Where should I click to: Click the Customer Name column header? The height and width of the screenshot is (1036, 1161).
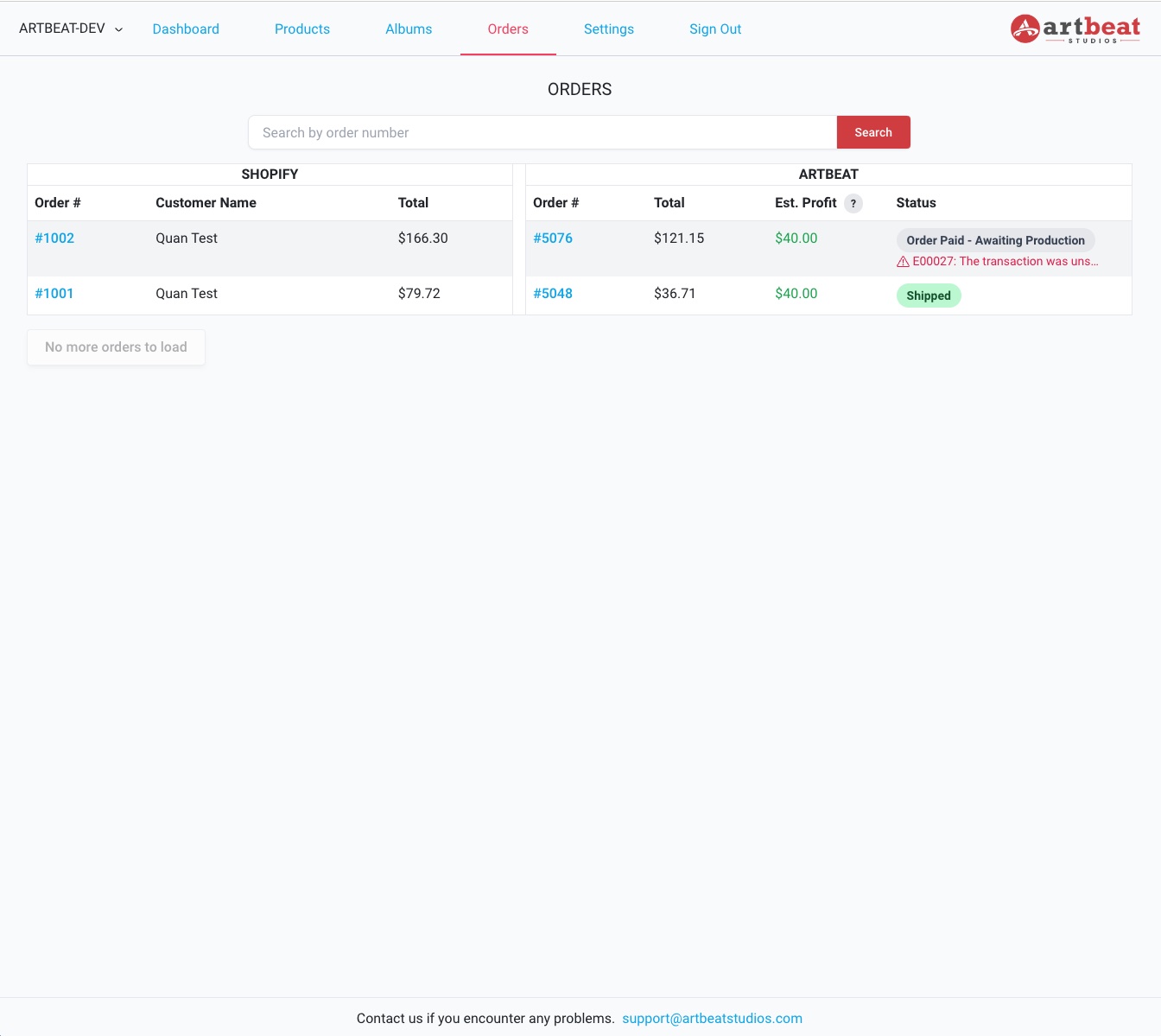pyautogui.click(x=206, y=203)
